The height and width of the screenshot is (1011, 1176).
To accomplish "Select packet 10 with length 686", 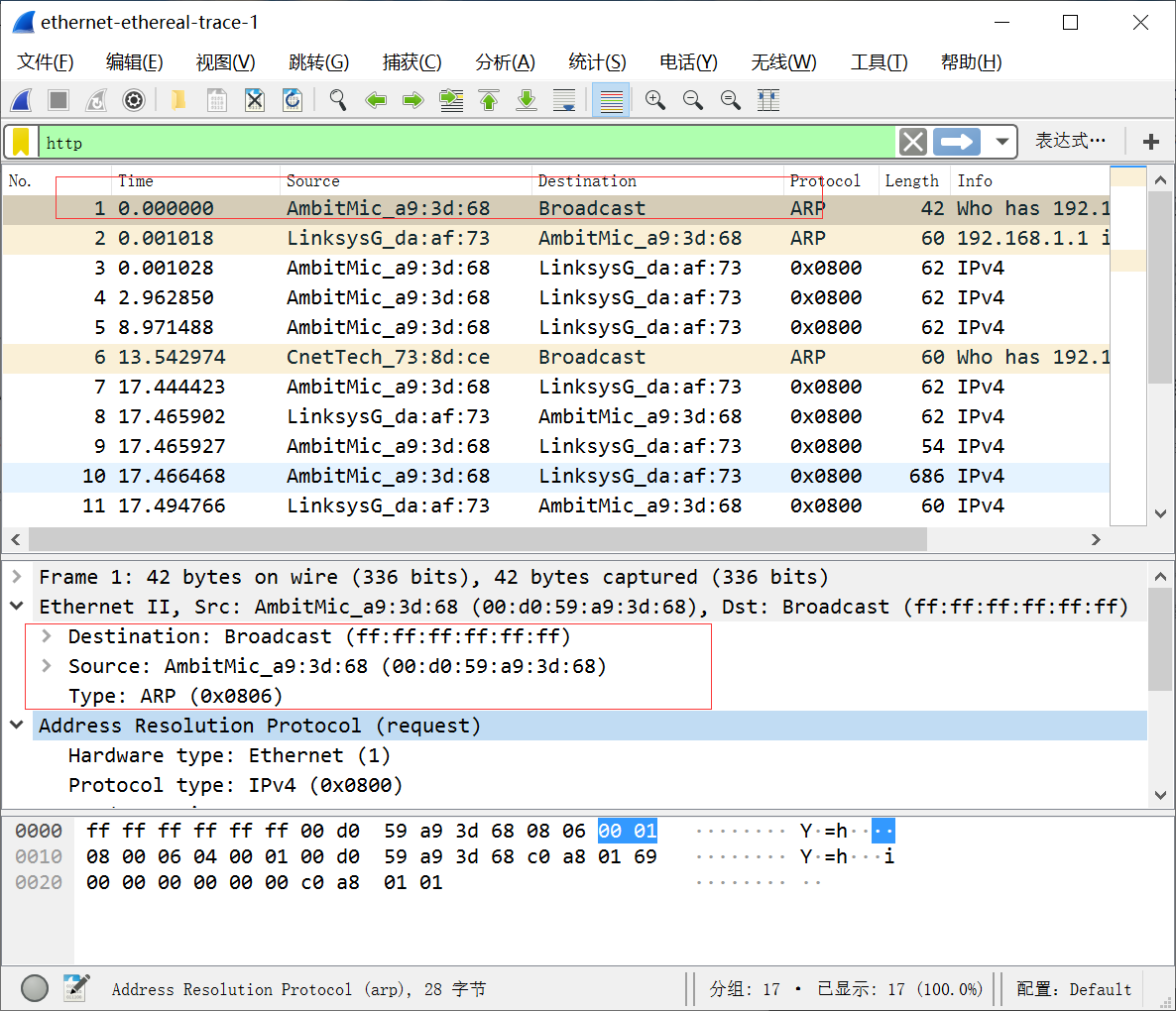I will [555, 476].
